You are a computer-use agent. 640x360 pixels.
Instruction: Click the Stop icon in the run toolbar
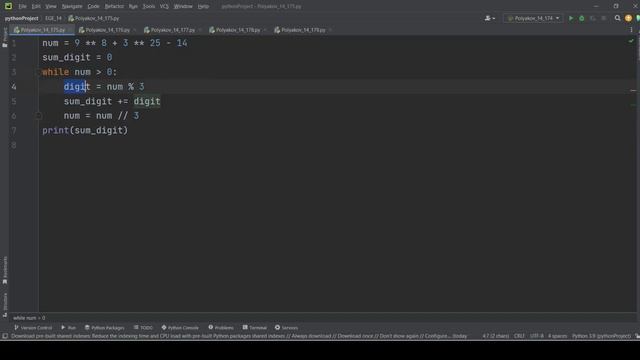[x=604, y=18]
